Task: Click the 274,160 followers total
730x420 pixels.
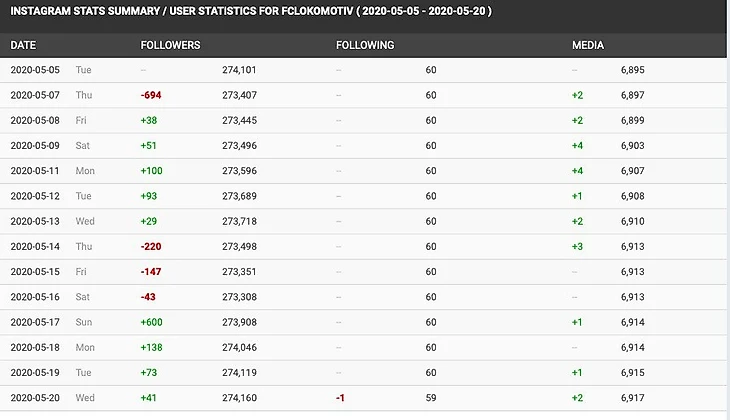Action: coord(241,398)
